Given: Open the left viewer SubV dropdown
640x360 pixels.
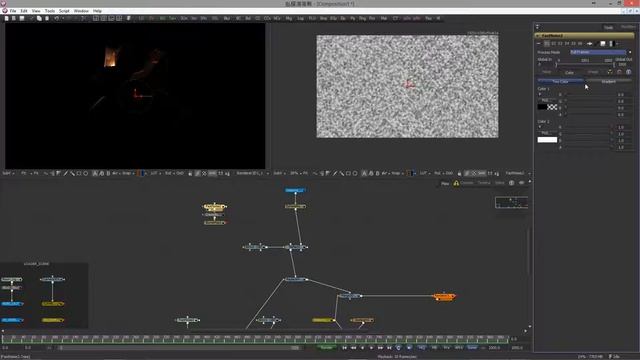Looking at the screenshot, I should [x=8, y=173].
